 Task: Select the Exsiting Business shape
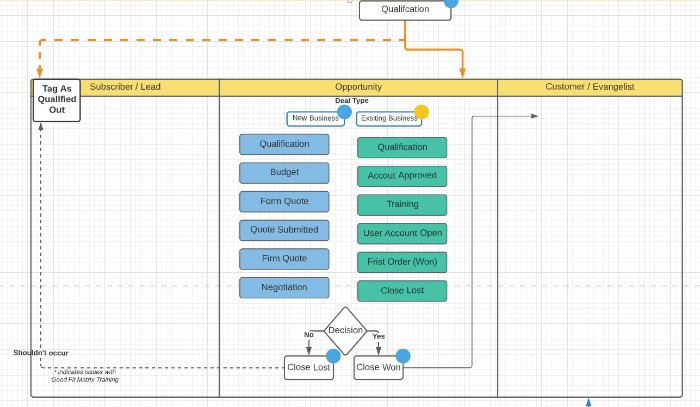click(389, 119)
